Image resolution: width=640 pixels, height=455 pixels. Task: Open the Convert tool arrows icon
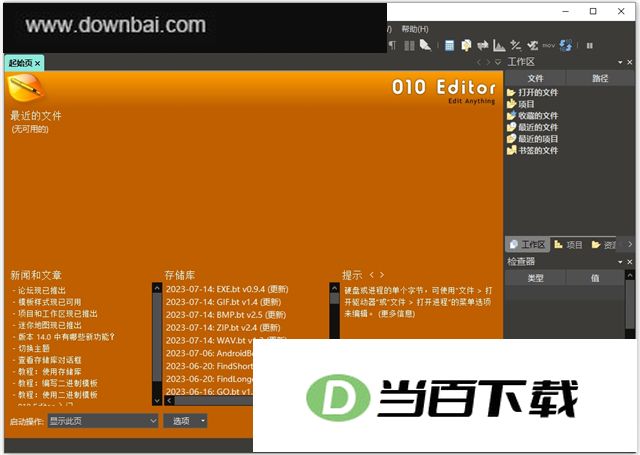[x=483, y=45]
